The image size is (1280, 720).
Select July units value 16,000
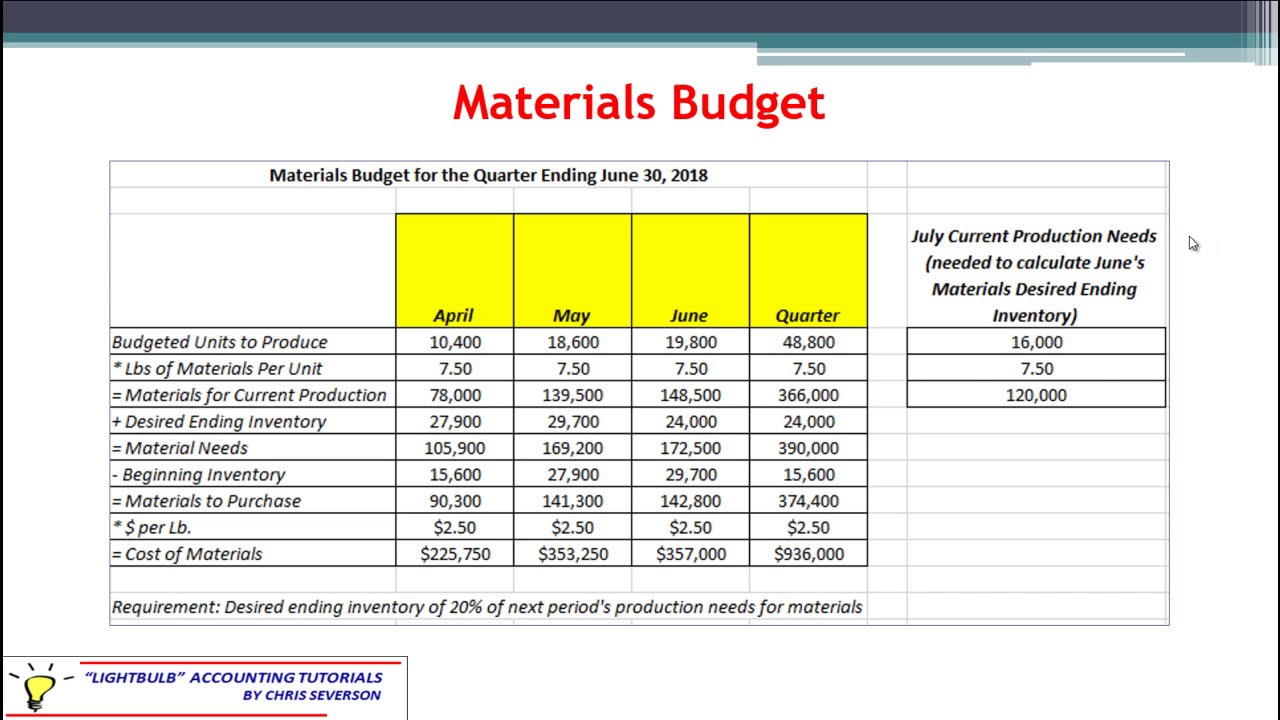[x=1036, y=342]
